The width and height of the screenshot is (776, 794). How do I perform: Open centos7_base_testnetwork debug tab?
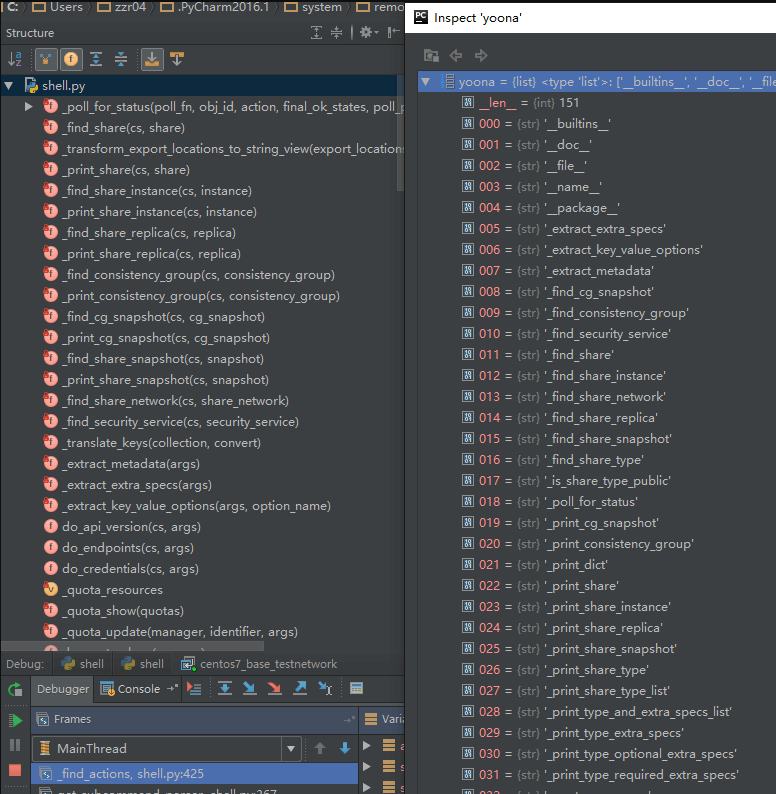(x=259, y=664)
